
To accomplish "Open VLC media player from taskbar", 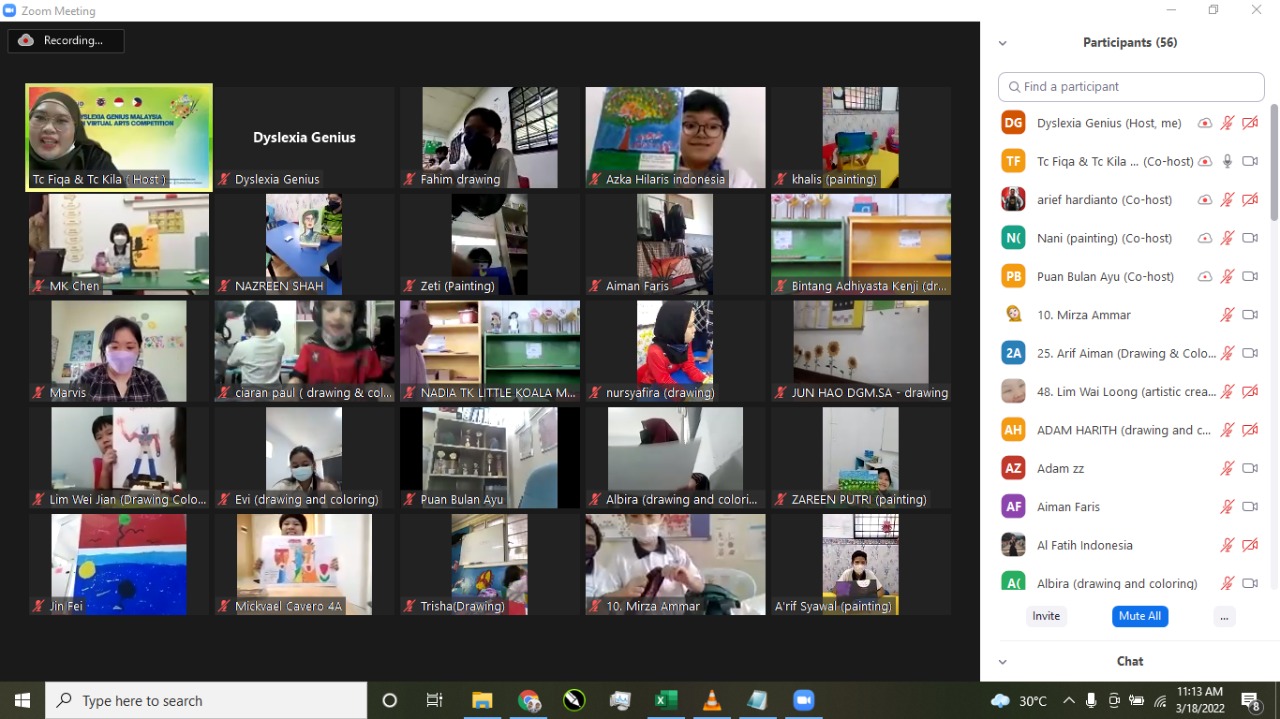I will (x=712, y=700).
